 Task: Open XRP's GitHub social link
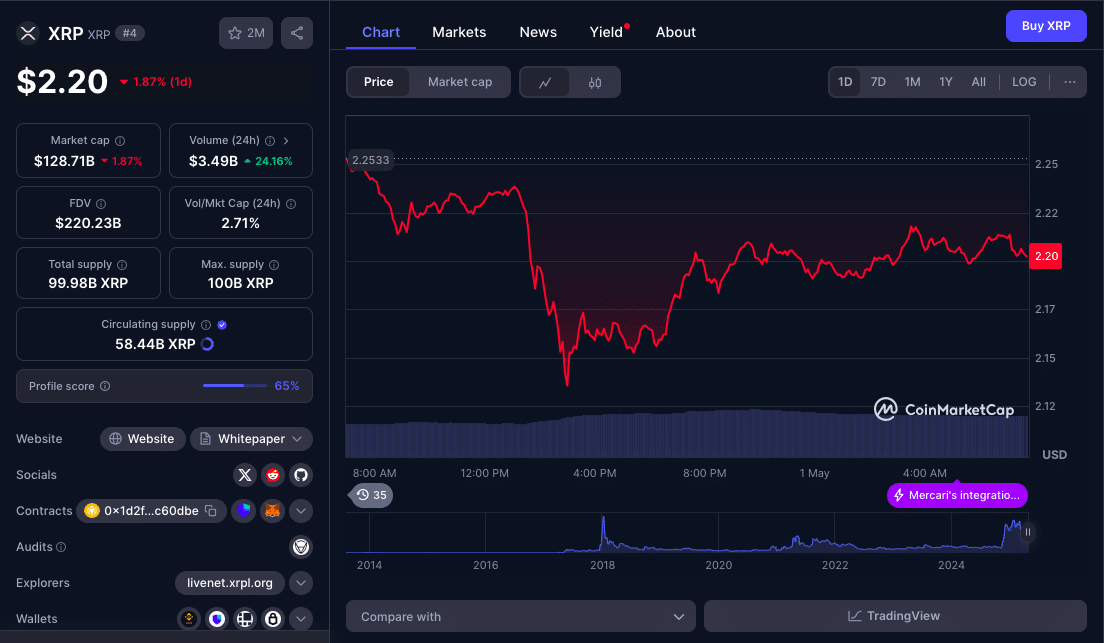(x=301, y=475)
